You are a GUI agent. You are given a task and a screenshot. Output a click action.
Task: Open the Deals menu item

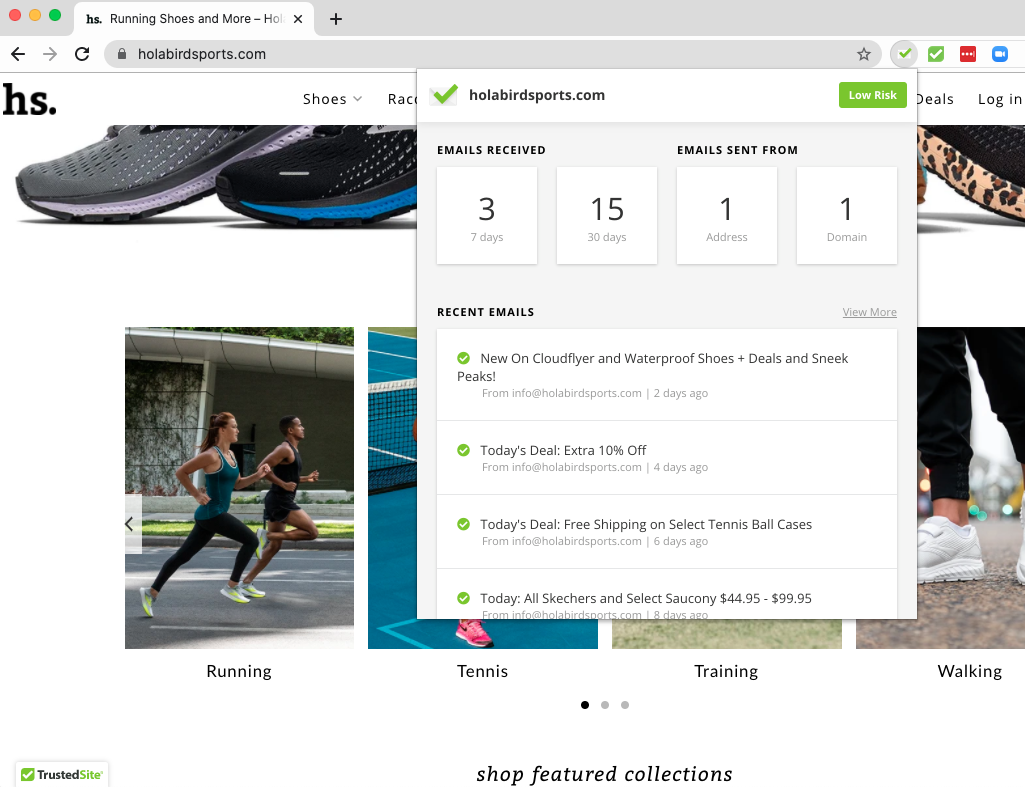click(x=935, y=99)
